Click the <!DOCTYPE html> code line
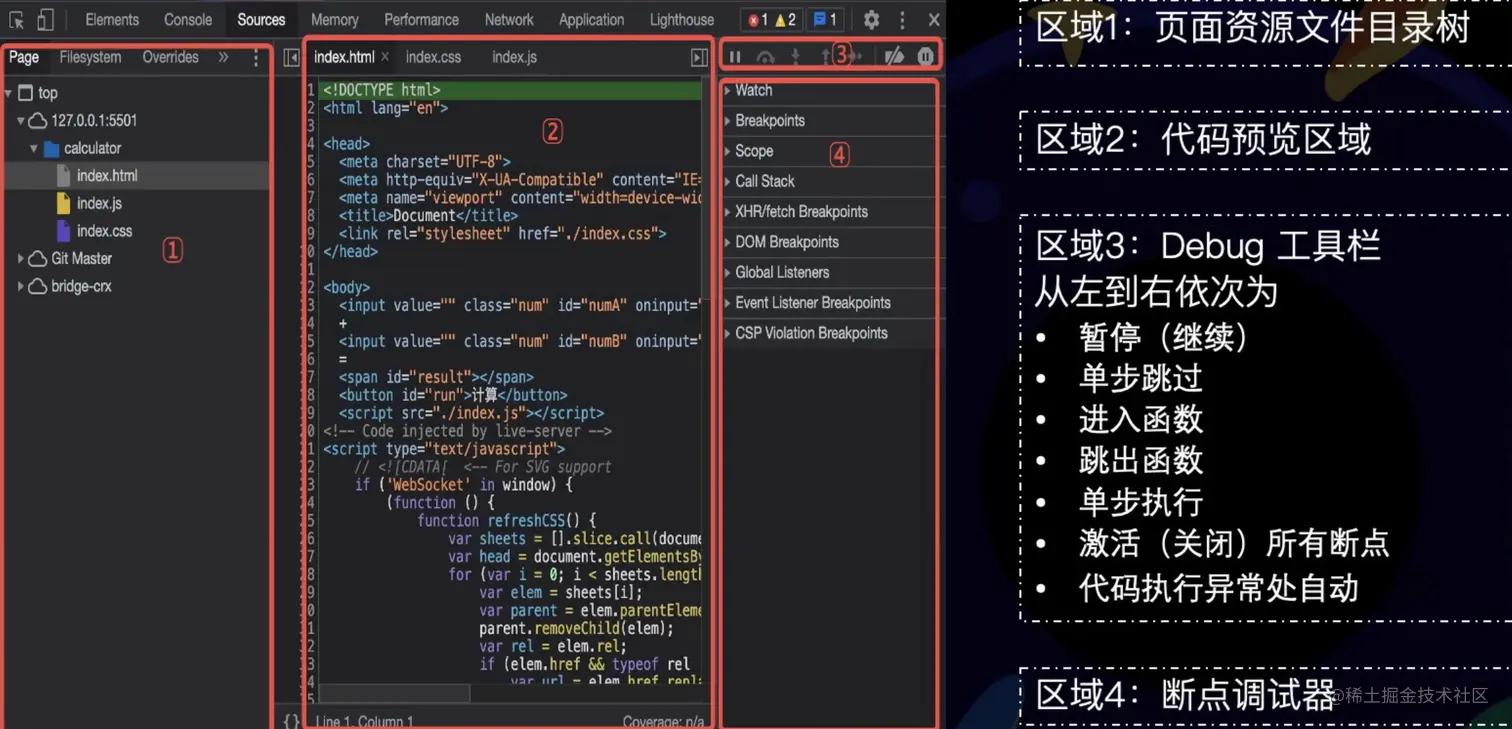The image size is (1512, 729). (510, 90)
